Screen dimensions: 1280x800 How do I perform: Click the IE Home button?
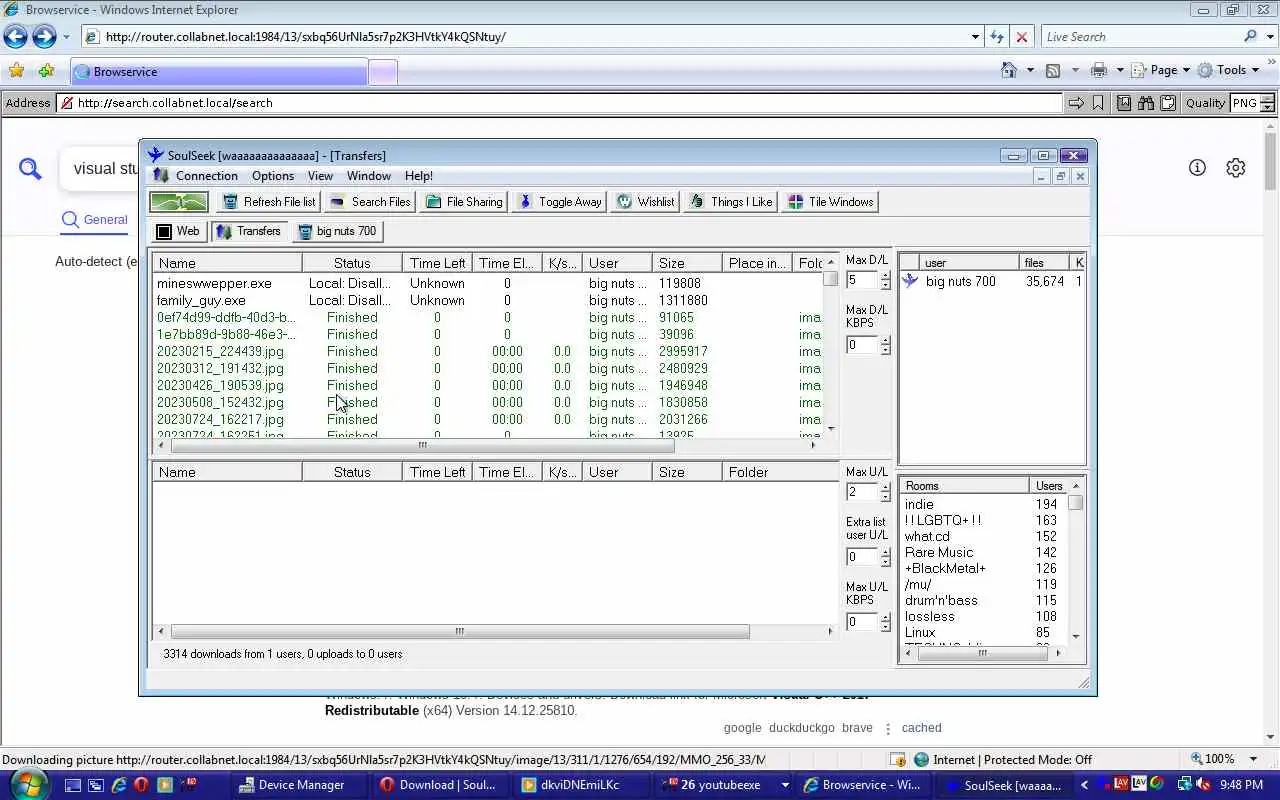coord(1009,70)
